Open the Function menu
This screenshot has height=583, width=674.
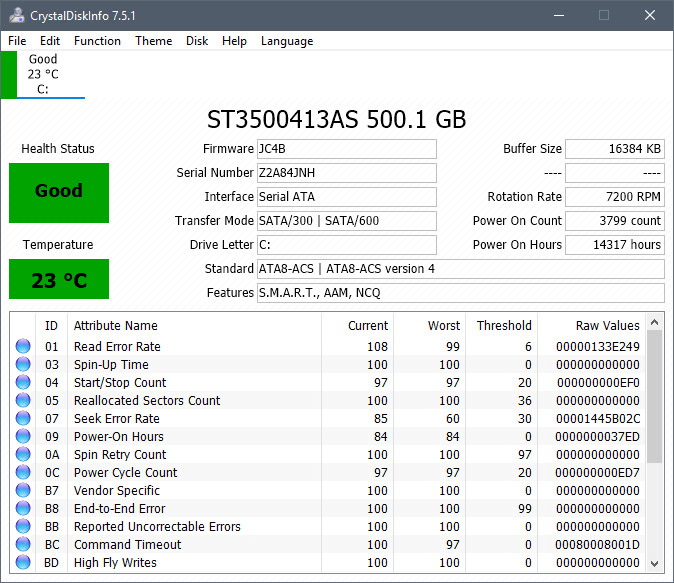97,41
